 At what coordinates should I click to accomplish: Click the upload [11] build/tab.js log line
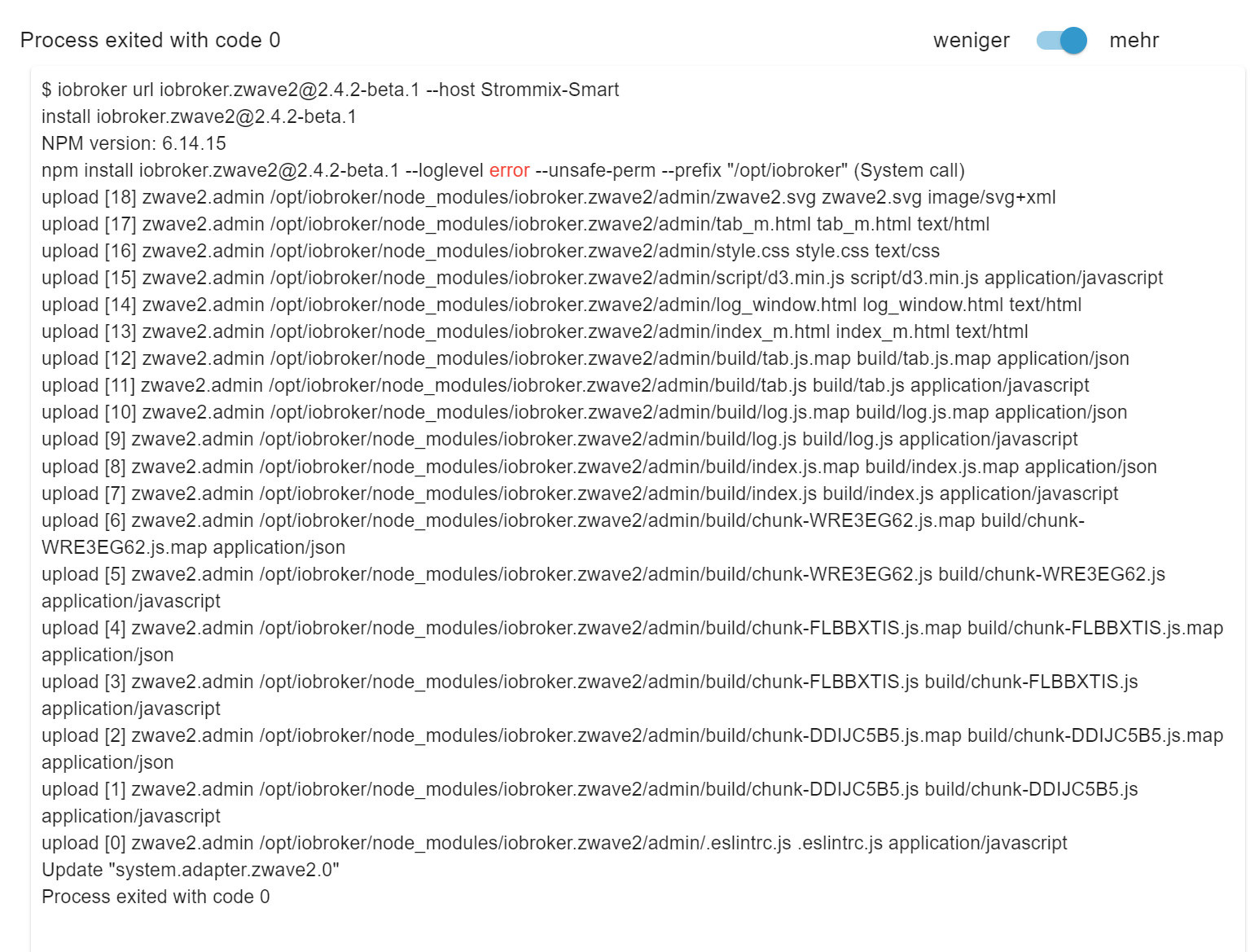565,385
